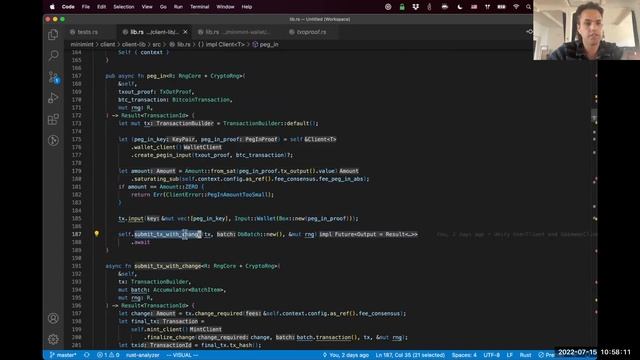The image size is (640, 360).
Task: Click 'client-lib' breadcrumb segment
Action: [x=134, y=44]
